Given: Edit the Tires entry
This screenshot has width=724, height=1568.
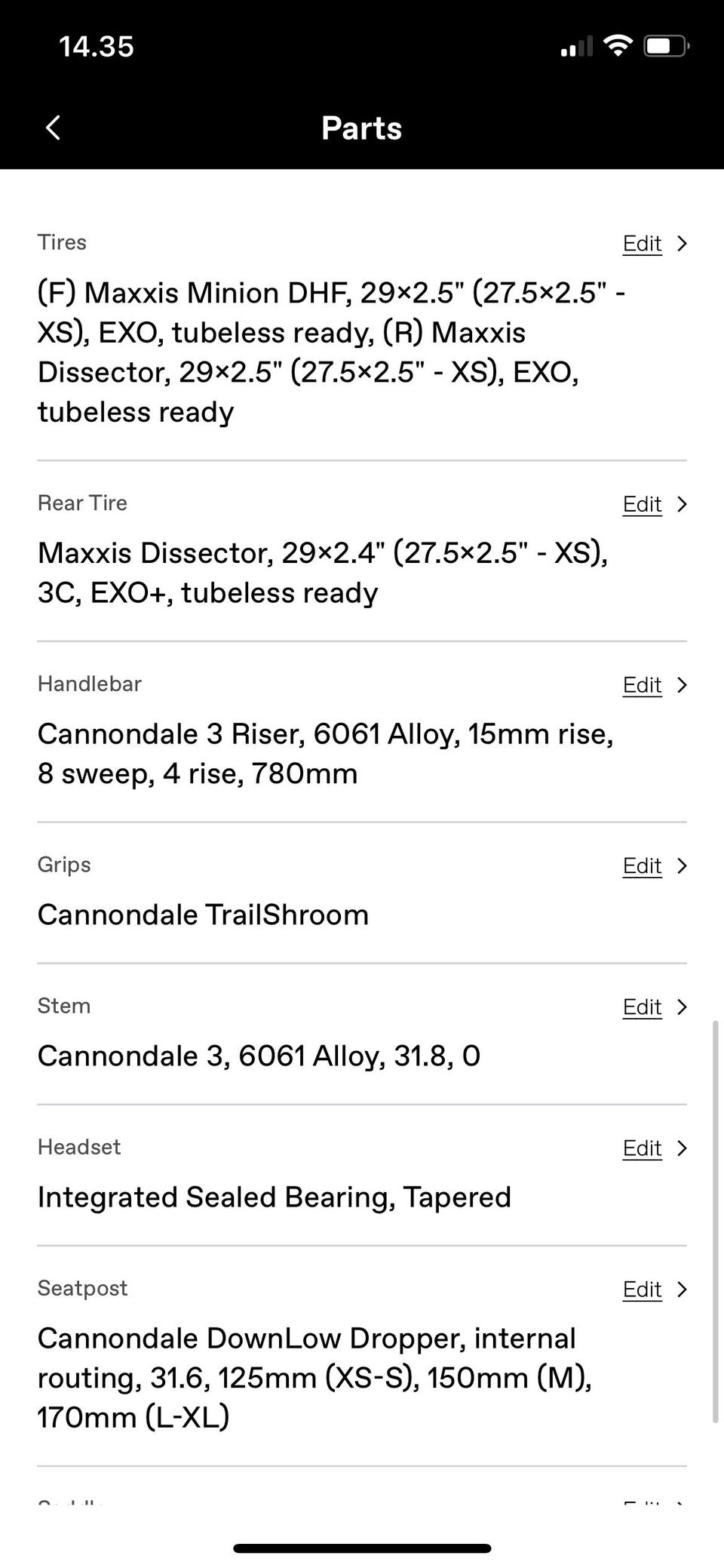Looking at the screenshot, I should click(642, 243).
